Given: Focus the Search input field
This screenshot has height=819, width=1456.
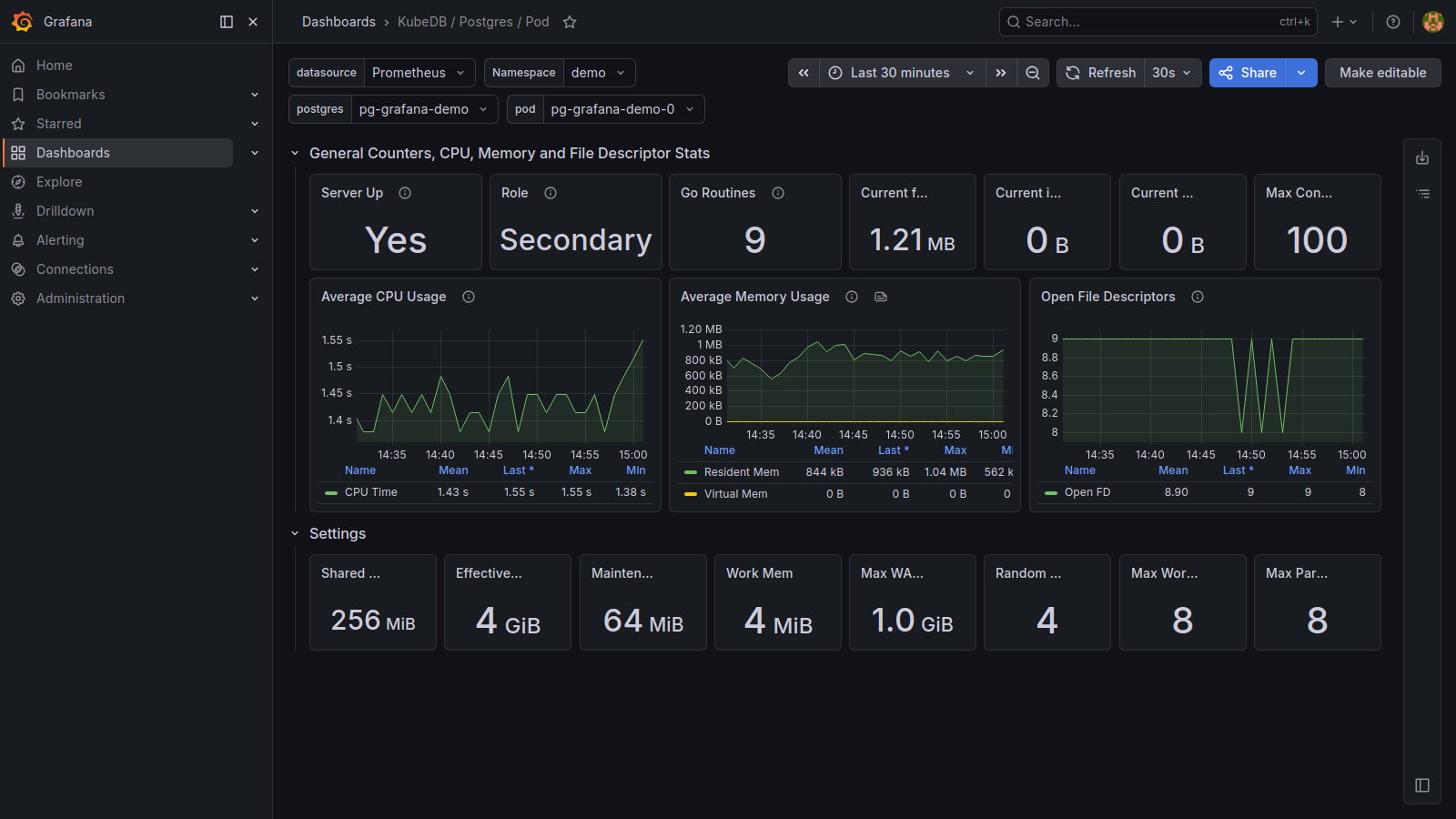Looking at the screenshot, I should (1158, 22).
